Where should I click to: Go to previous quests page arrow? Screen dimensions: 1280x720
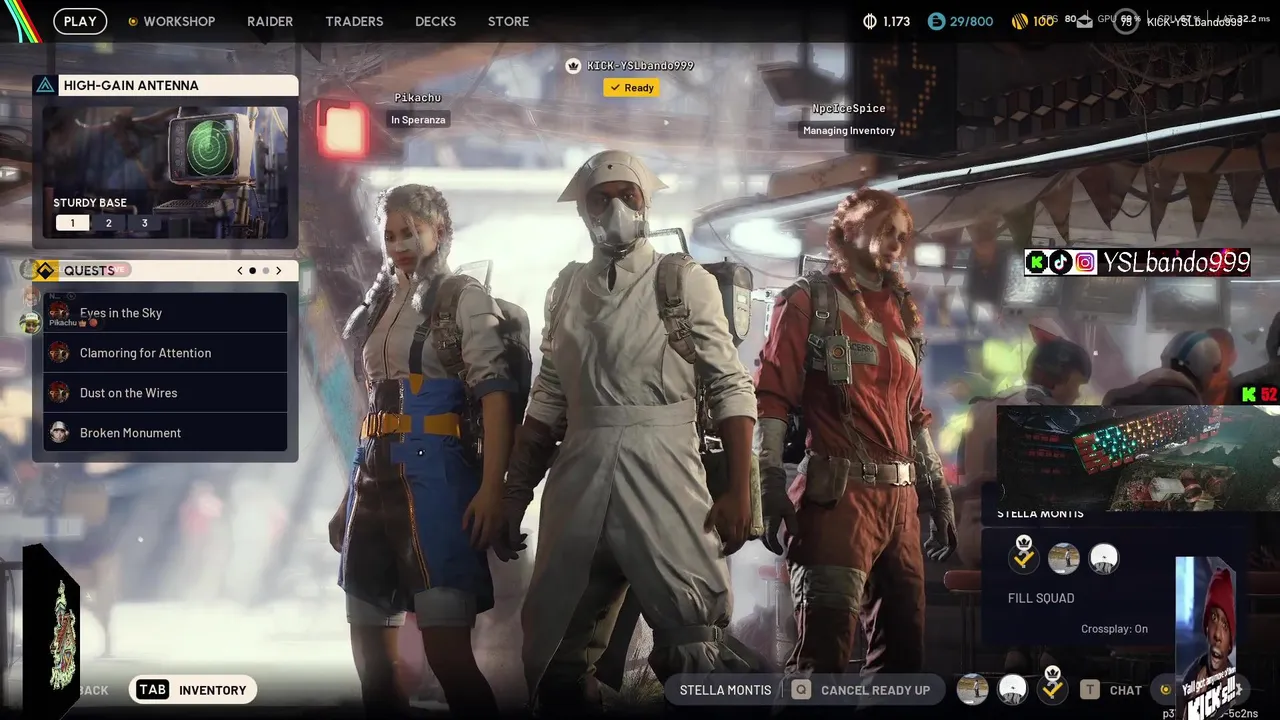(x=240, y=271)
